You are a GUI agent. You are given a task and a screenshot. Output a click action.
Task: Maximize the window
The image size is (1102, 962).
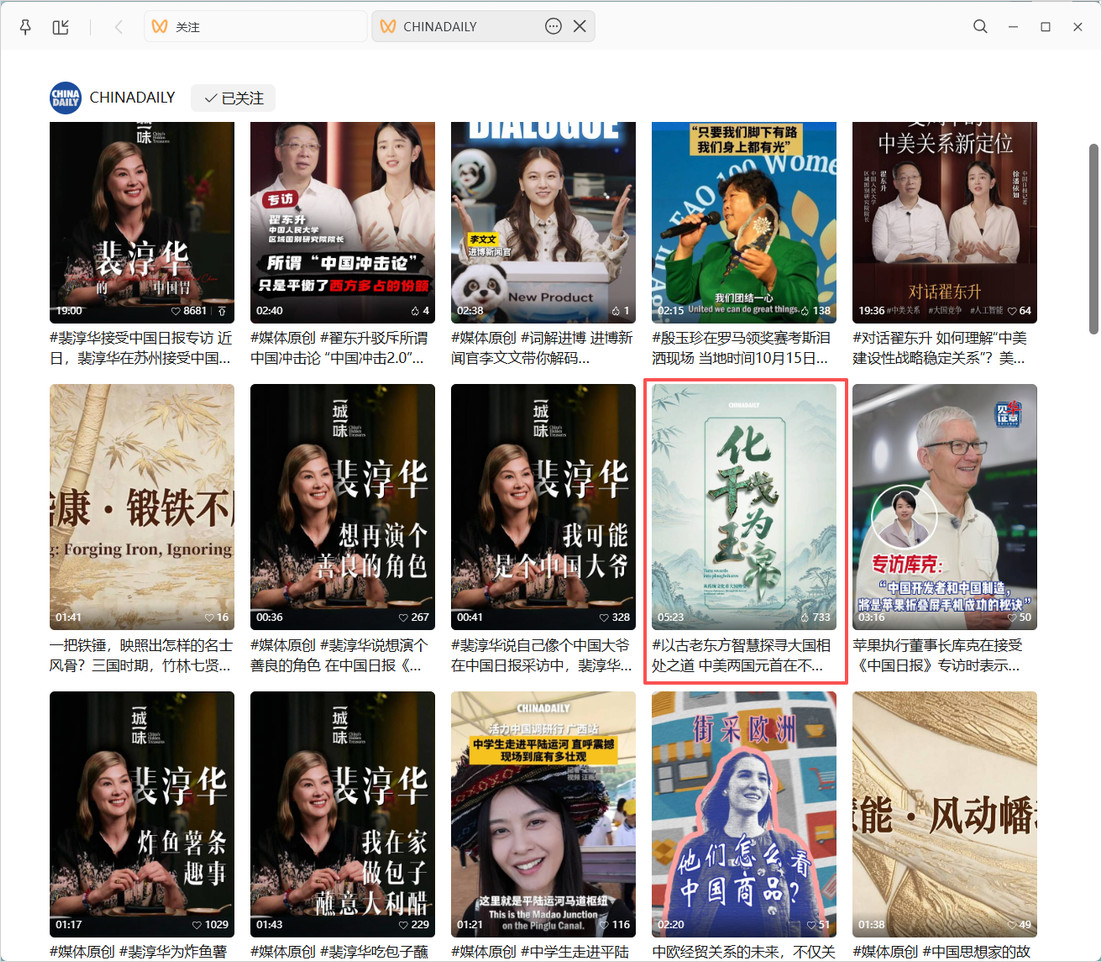pyautogui.click(x=1046, y=27)
